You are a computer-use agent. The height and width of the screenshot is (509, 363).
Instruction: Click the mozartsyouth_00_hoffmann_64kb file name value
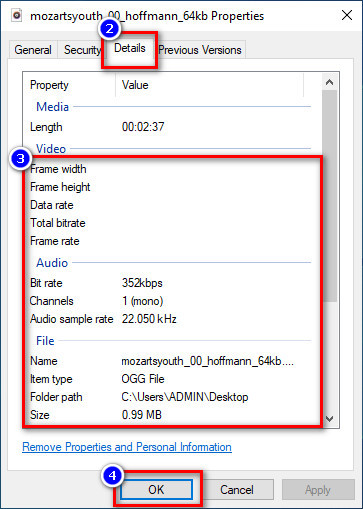coord(207,361)
